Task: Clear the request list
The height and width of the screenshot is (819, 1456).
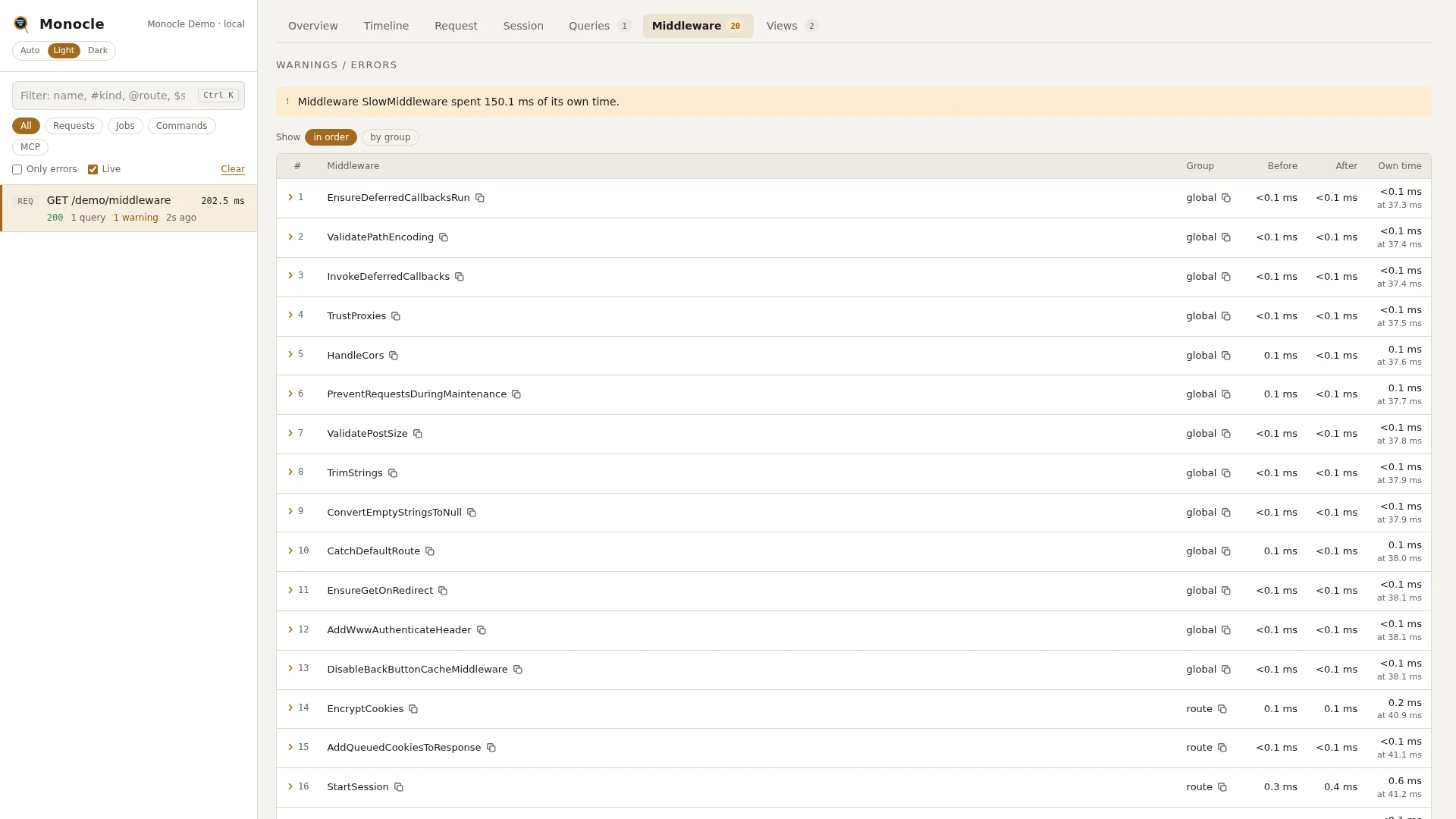Action: point(233,169)
